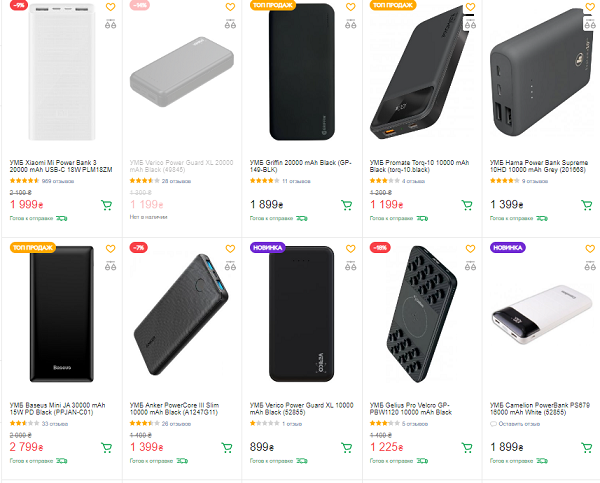Click cart icon for Hama Power Bank Supreme
The image size is (600, 483).
coord(587,205)
